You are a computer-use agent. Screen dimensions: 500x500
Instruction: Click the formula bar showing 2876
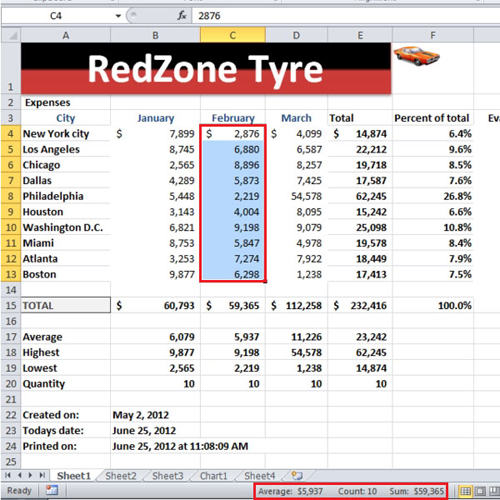346,16
